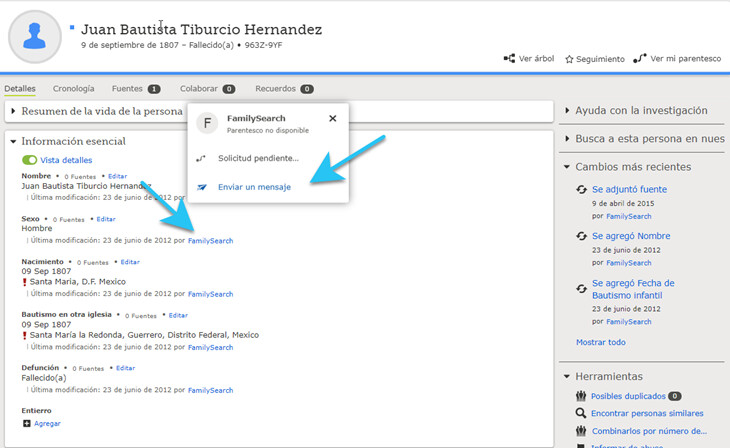
Task: Click the magnifier icon for Encontrar personas similares
Action: coord(581,413)
